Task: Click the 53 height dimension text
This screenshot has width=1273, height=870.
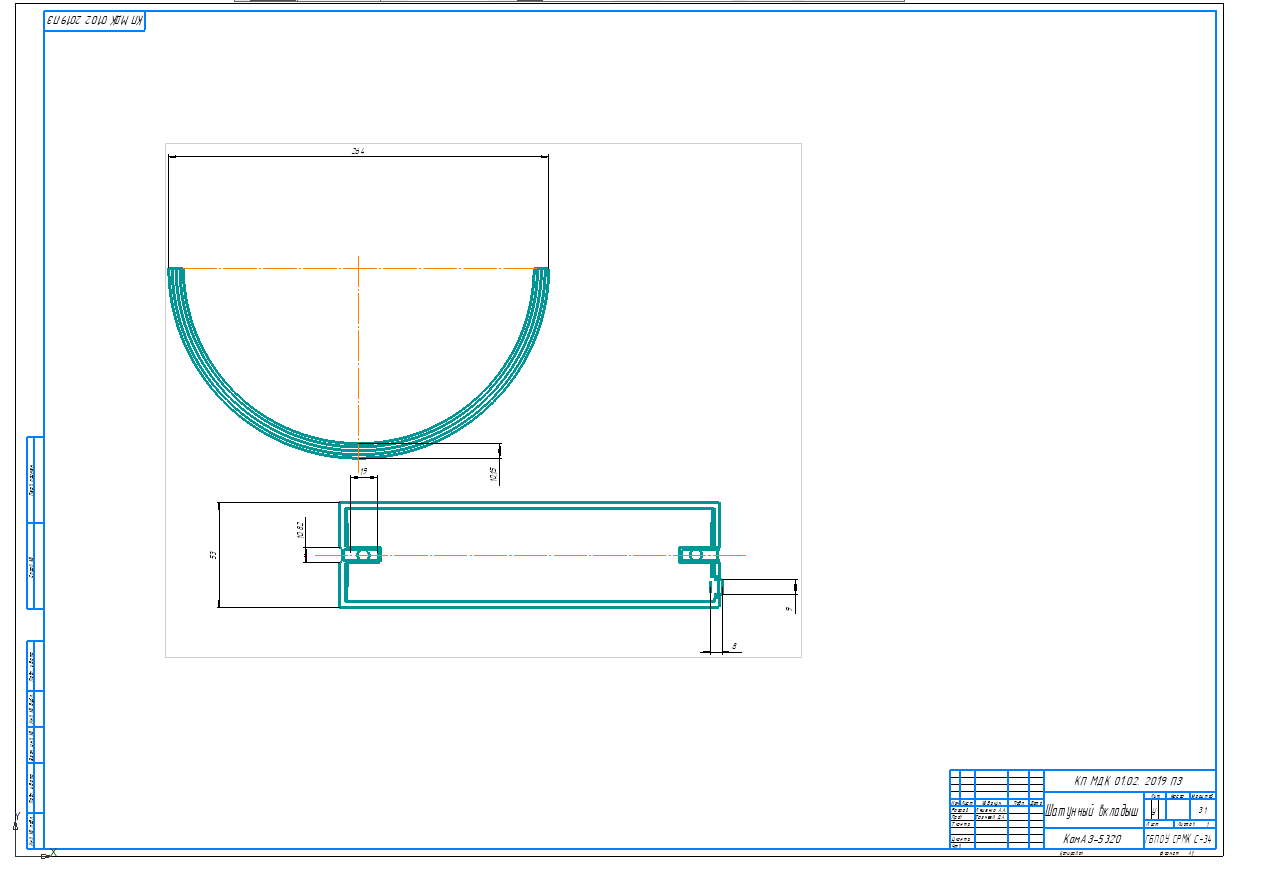Action: pyautogui.click(x=213, y=554)
